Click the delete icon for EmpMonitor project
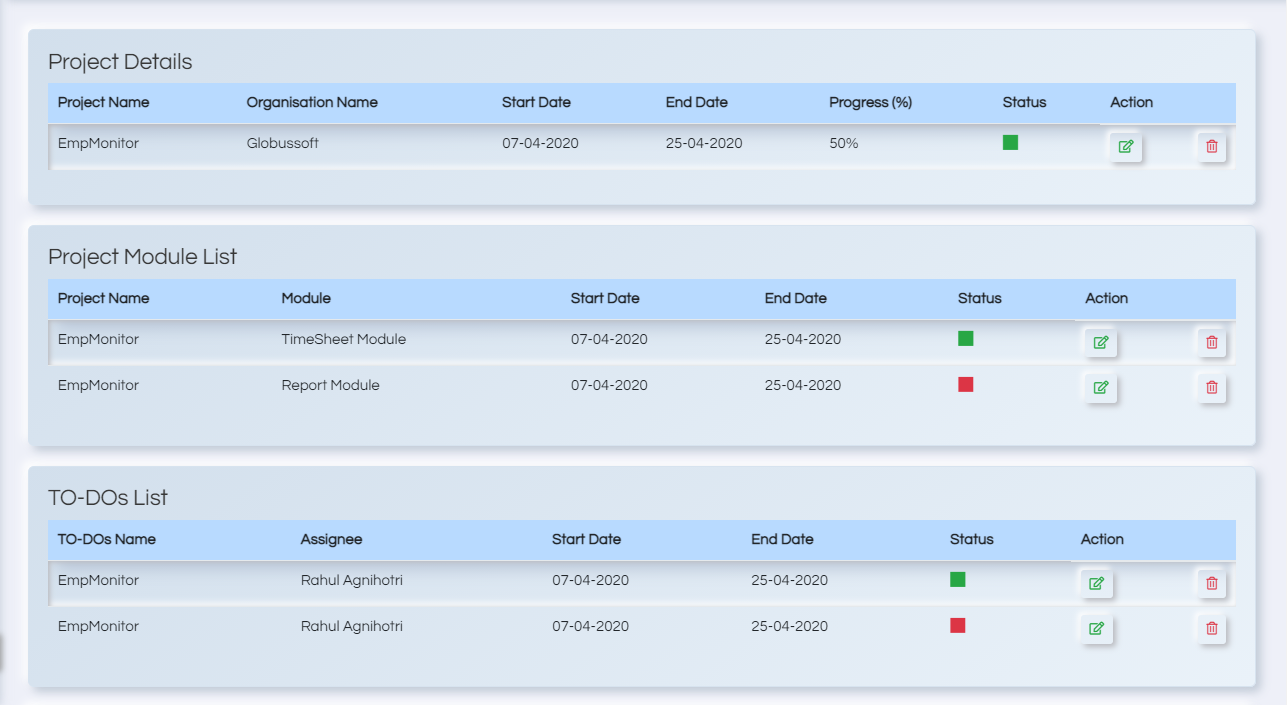 (1211, 147)
